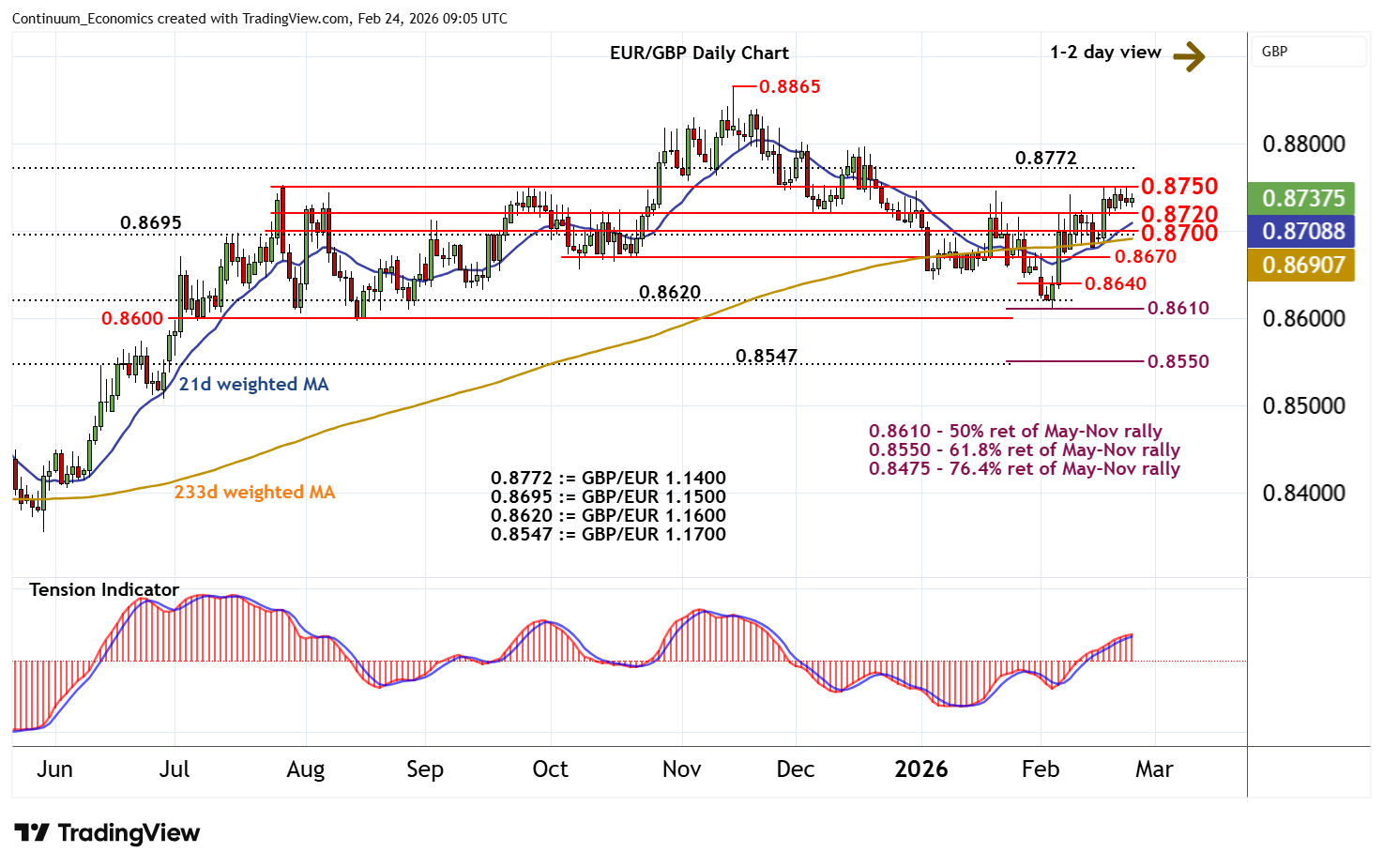Select the gold 0.86907 price tag
Image resolution: width=1383 pixels, height=868 pixels.
point(1302,266)
